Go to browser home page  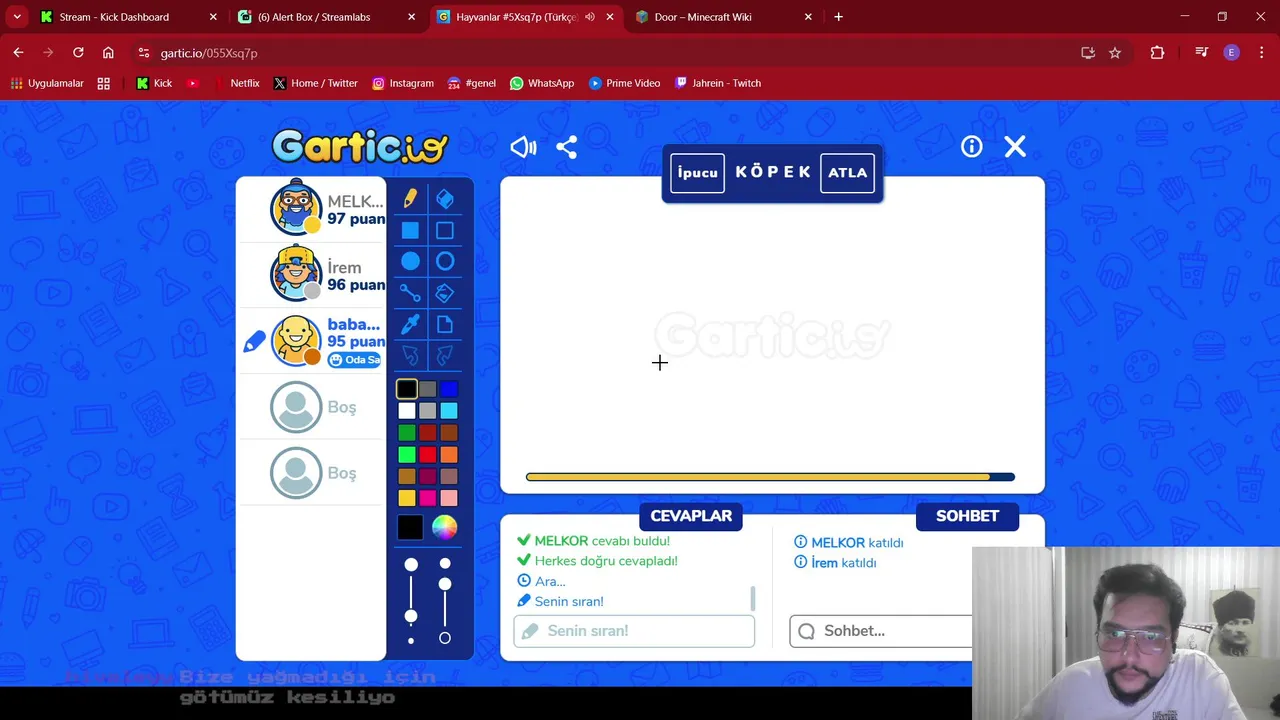(108, 53)
